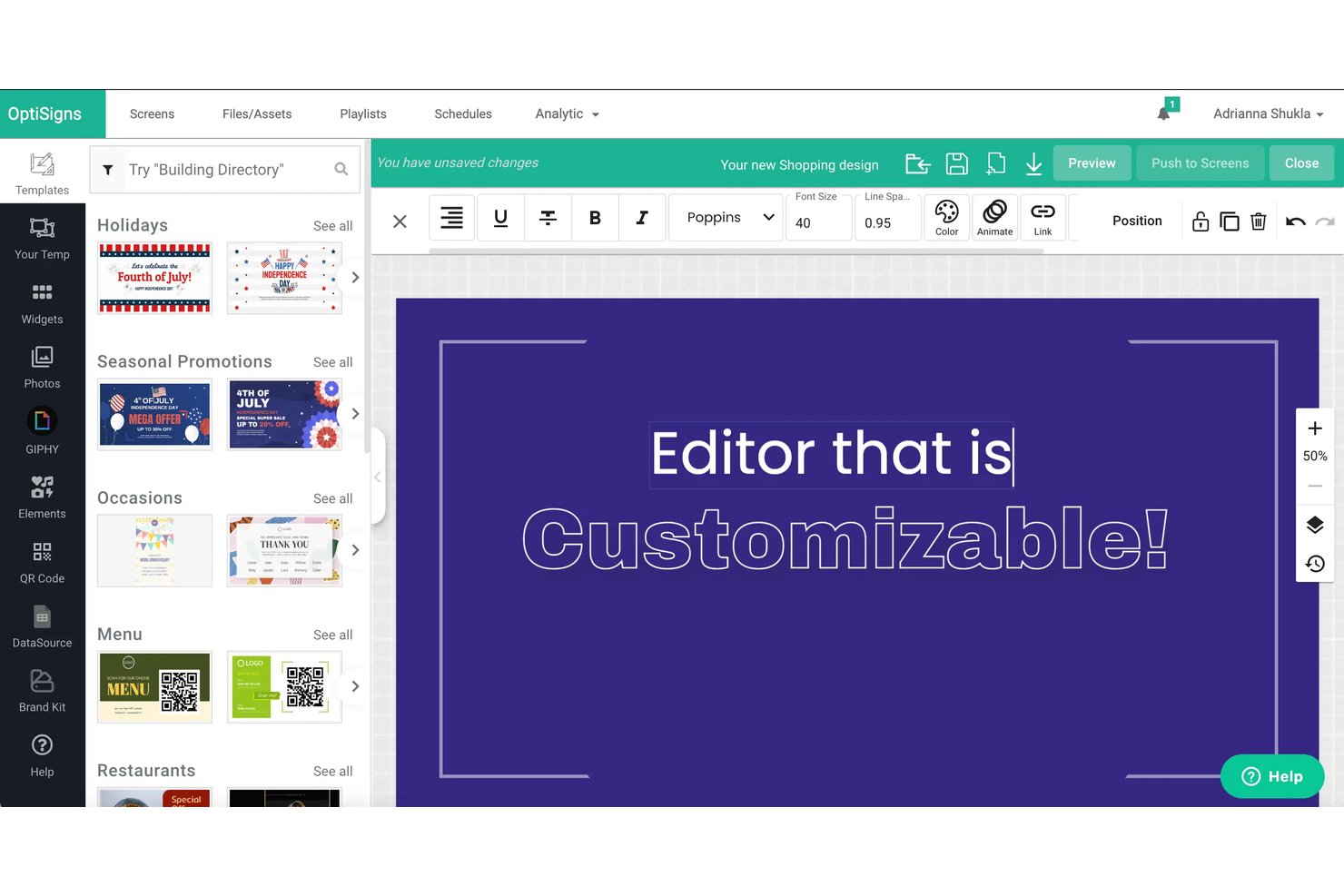Open Your Templates in the sidebar
The width and height of the screenshot is (1344, 896).
(43, 238)
